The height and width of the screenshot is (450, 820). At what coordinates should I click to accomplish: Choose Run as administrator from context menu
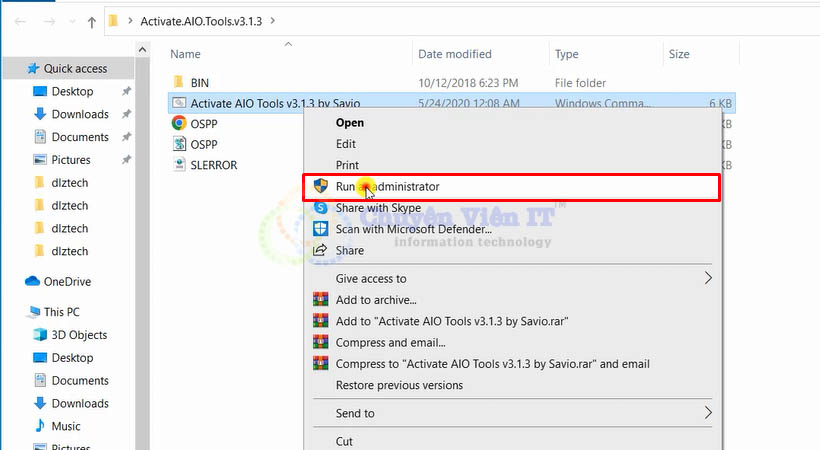coord(387,187)
